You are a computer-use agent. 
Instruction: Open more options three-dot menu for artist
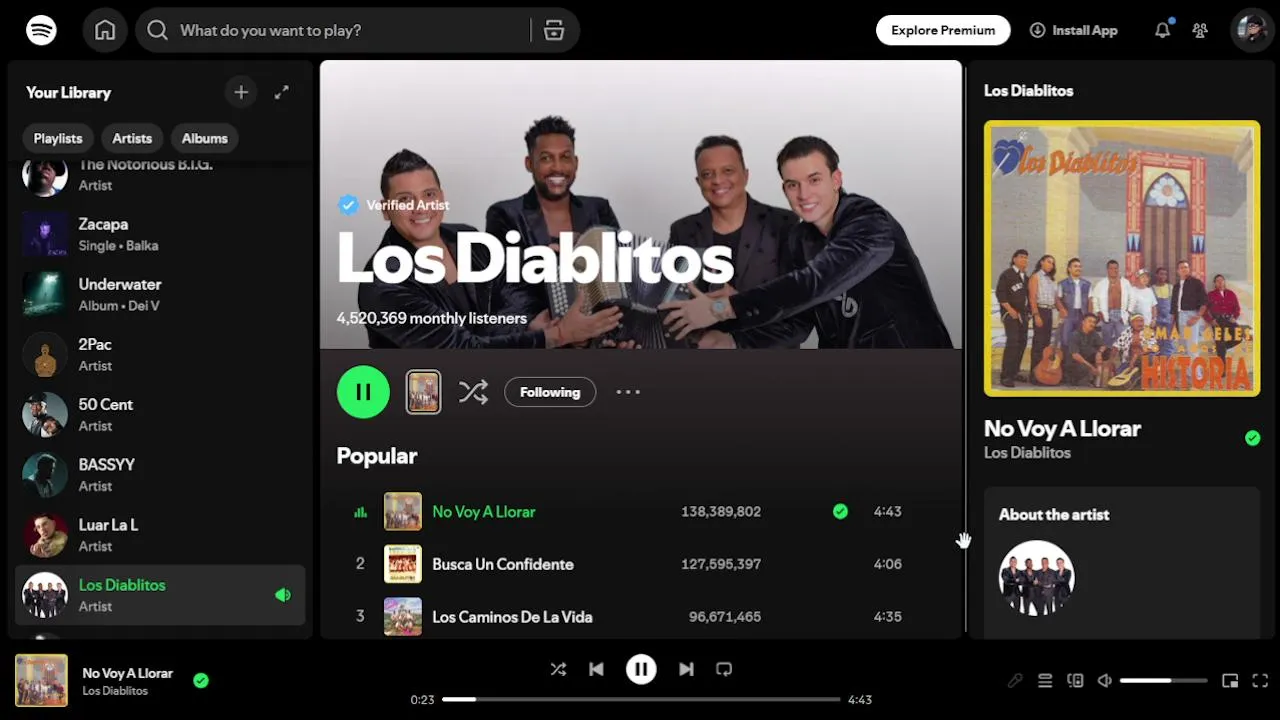[x=628, y=392]
